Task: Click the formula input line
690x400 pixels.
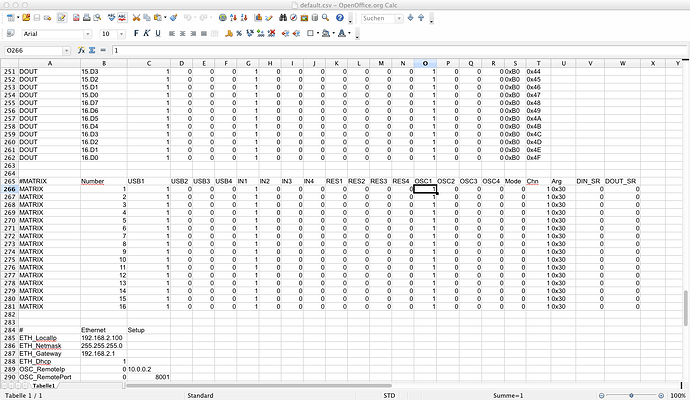Action: (x=398, y=51)
